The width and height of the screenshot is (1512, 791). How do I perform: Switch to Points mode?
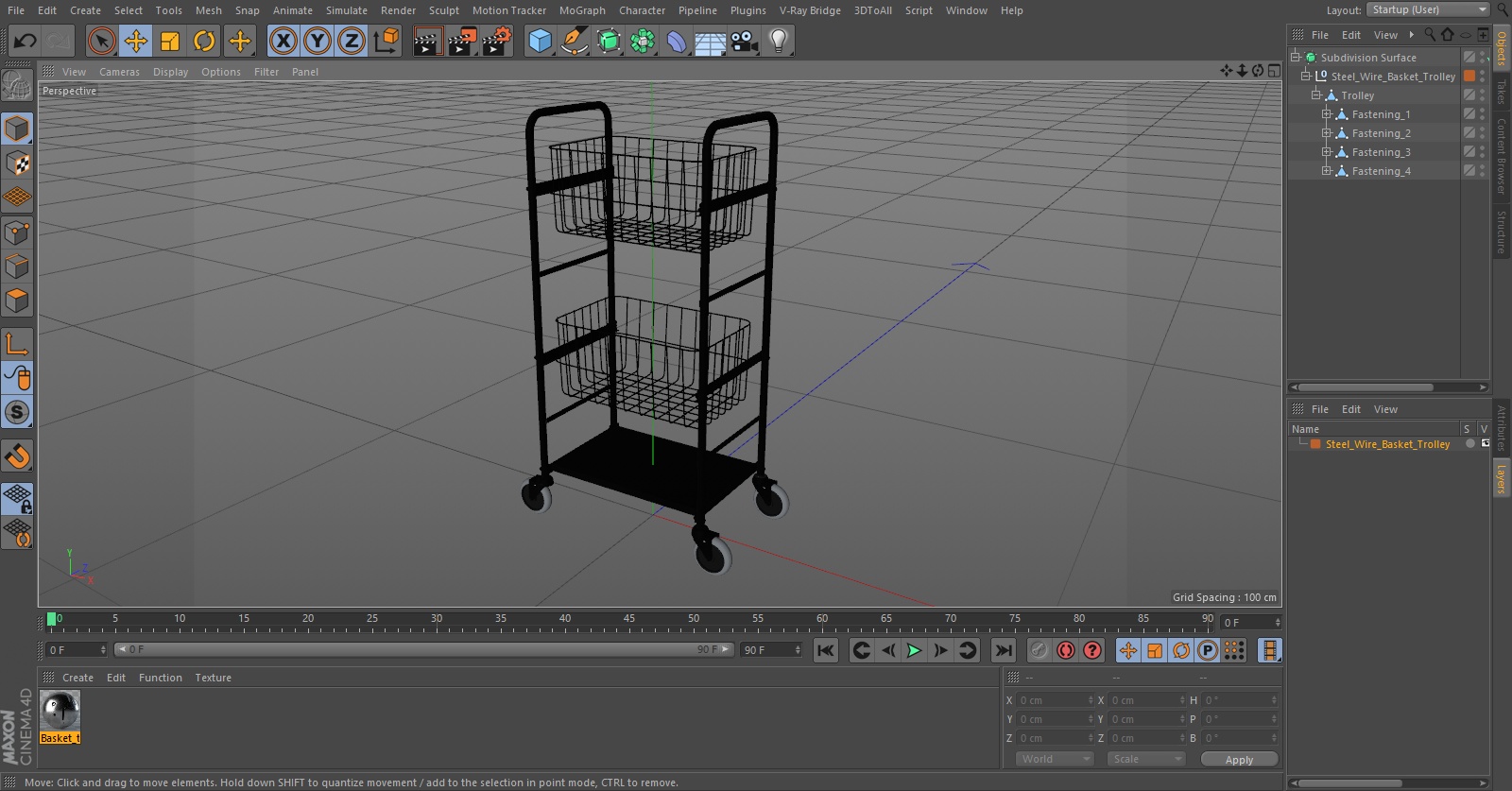tap(17, 232)
